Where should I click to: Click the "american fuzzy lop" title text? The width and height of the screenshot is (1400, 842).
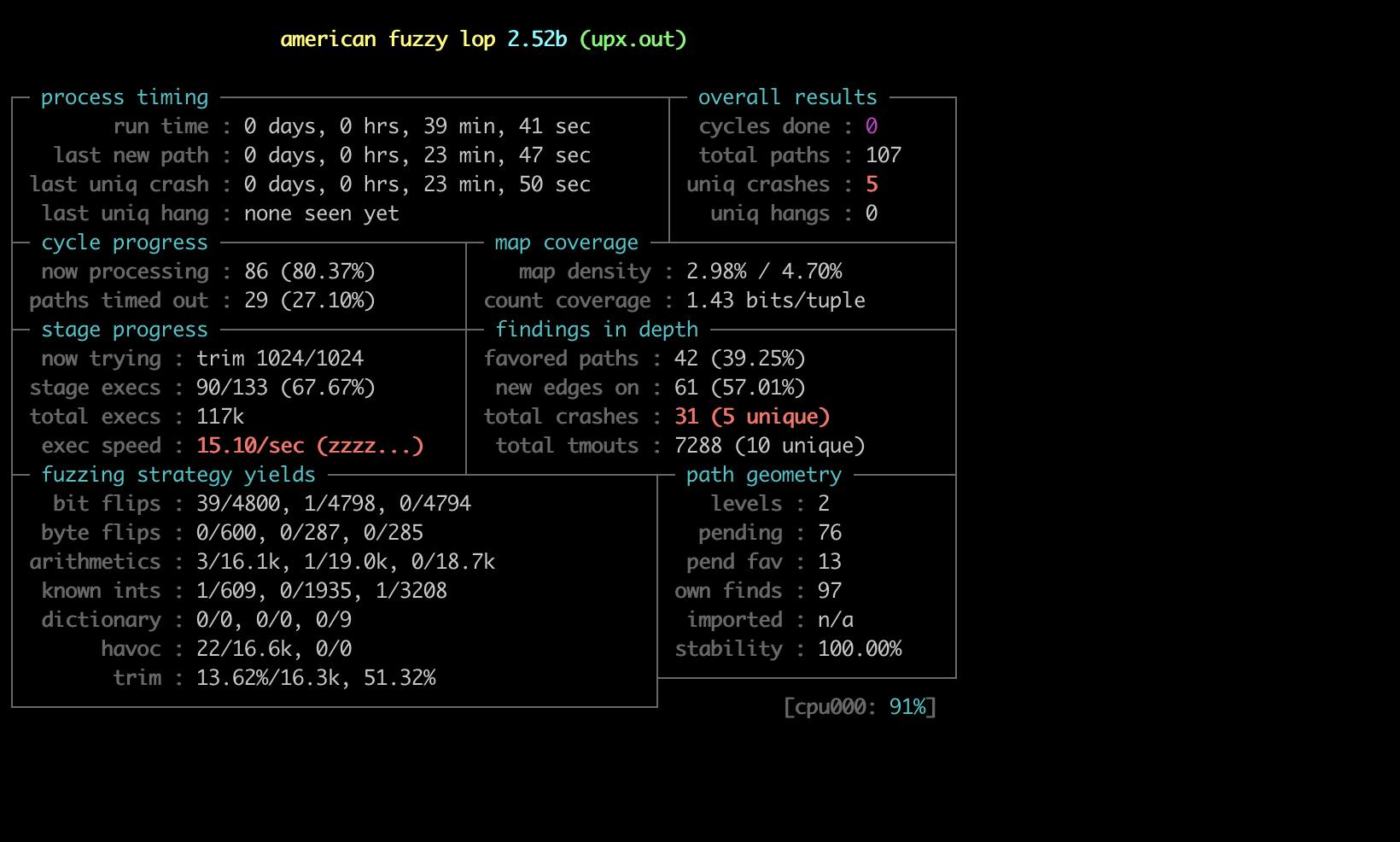(388, 39)
